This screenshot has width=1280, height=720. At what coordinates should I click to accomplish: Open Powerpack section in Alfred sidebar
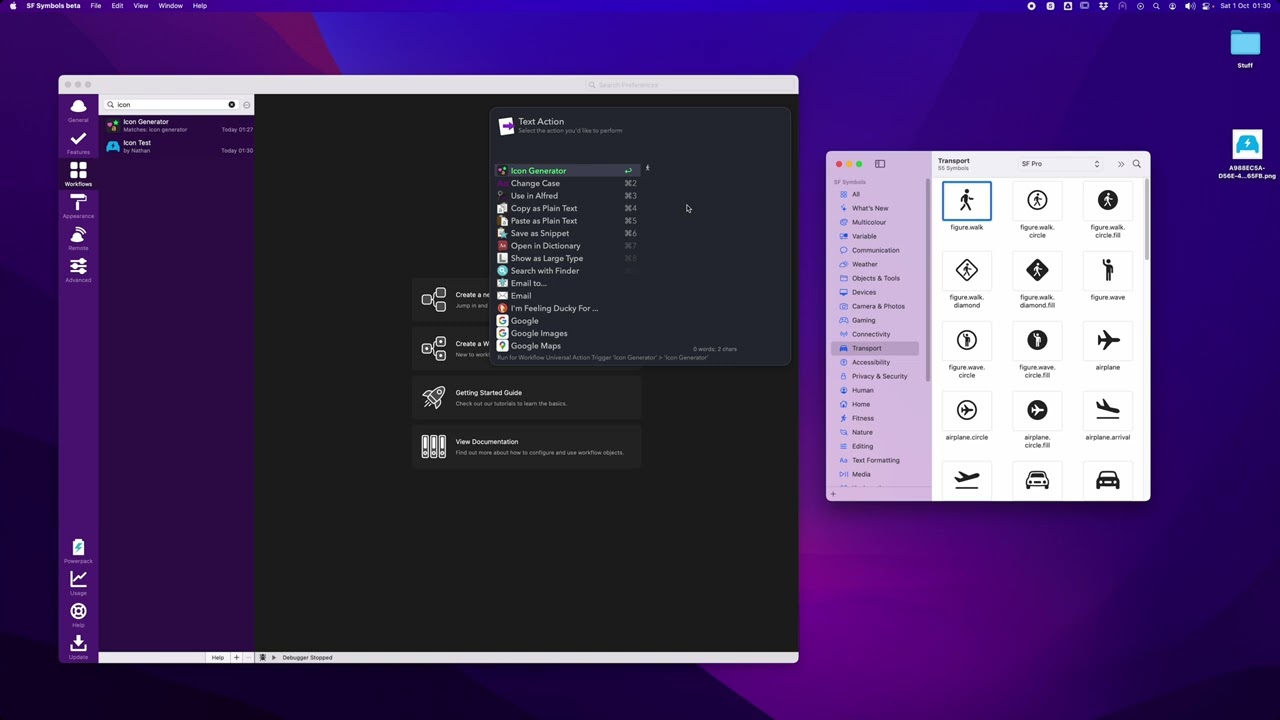[x=78, y=551]
